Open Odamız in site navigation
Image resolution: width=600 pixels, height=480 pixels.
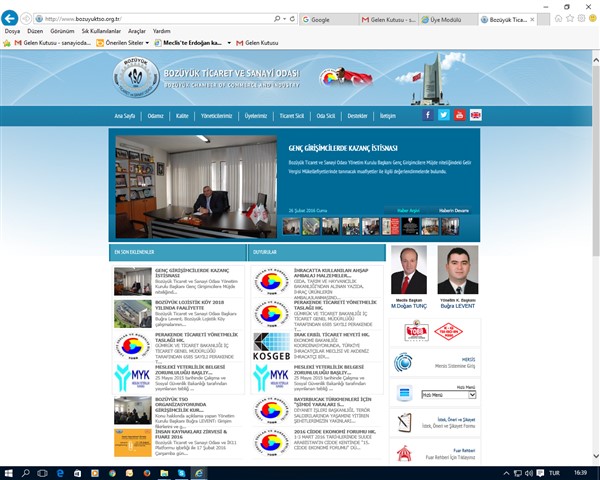(155, 116)
